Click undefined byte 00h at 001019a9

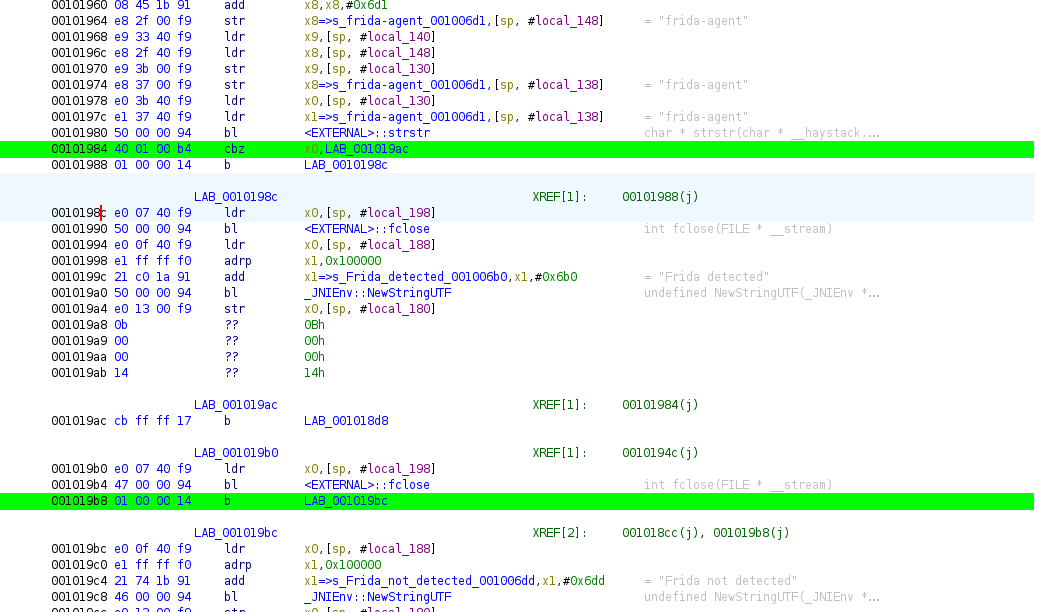(x=314, y=341)
